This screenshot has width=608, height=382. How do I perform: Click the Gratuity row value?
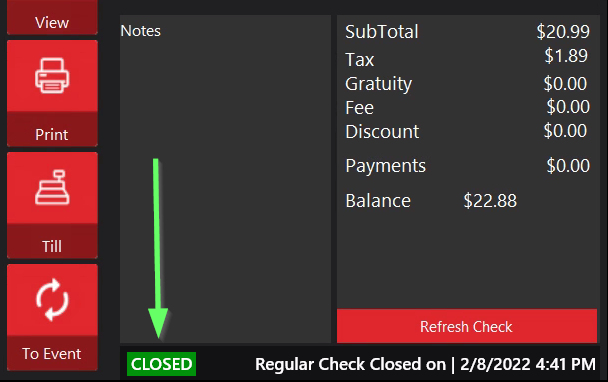pyautogui.click(x=565, y=83)
